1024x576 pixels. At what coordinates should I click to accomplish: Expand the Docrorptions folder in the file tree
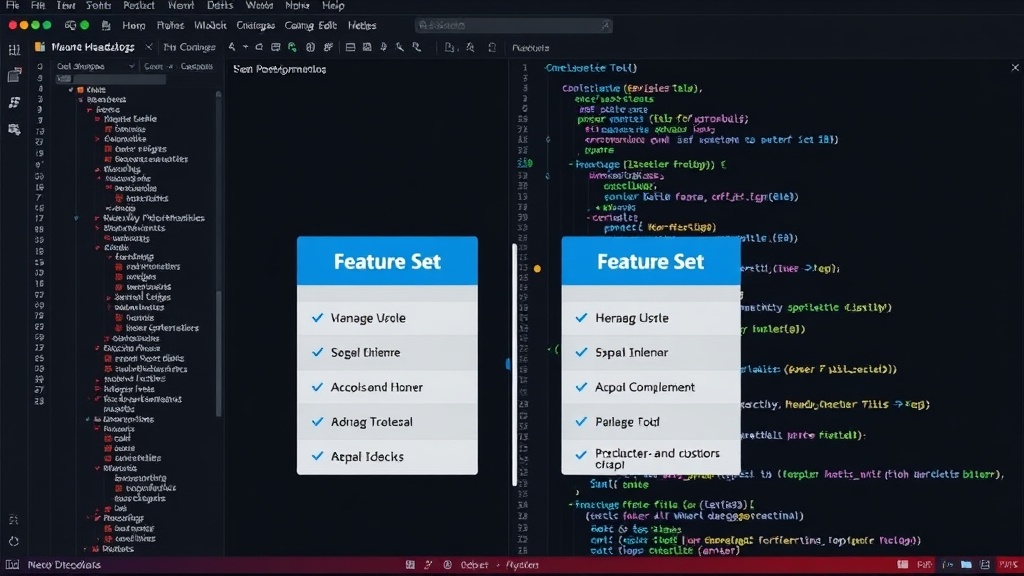click(x=88, y=419)
